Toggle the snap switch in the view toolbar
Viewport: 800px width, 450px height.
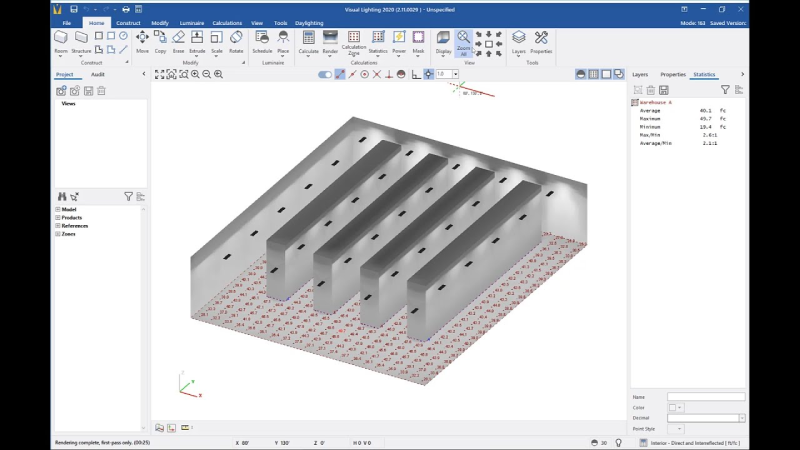pos(325,74)
